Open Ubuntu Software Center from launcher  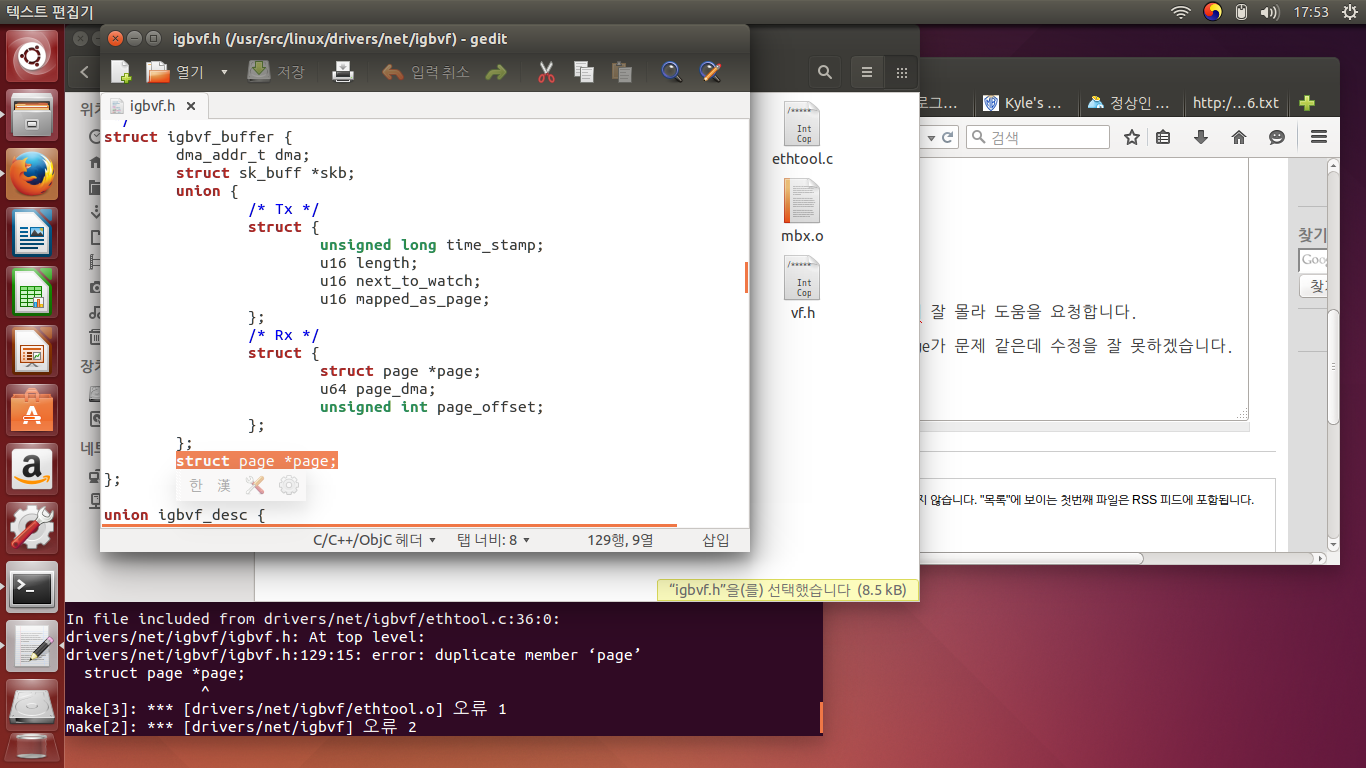pos(32,410)
